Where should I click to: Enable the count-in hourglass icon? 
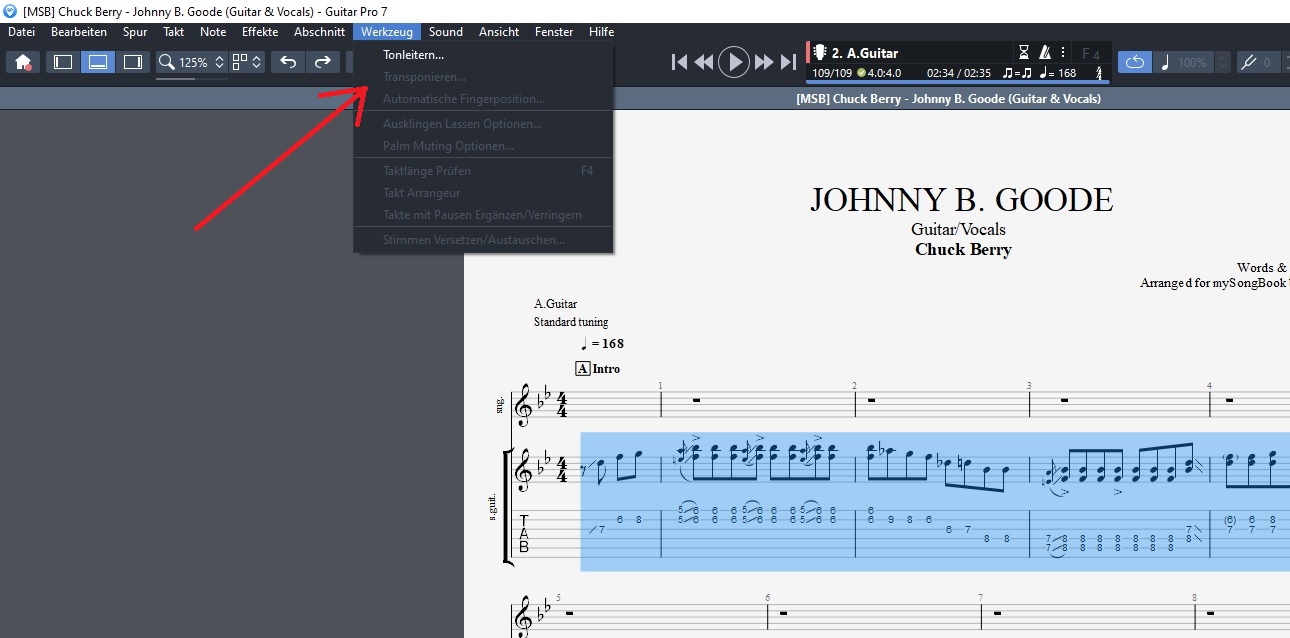[x=1023, y=53]
